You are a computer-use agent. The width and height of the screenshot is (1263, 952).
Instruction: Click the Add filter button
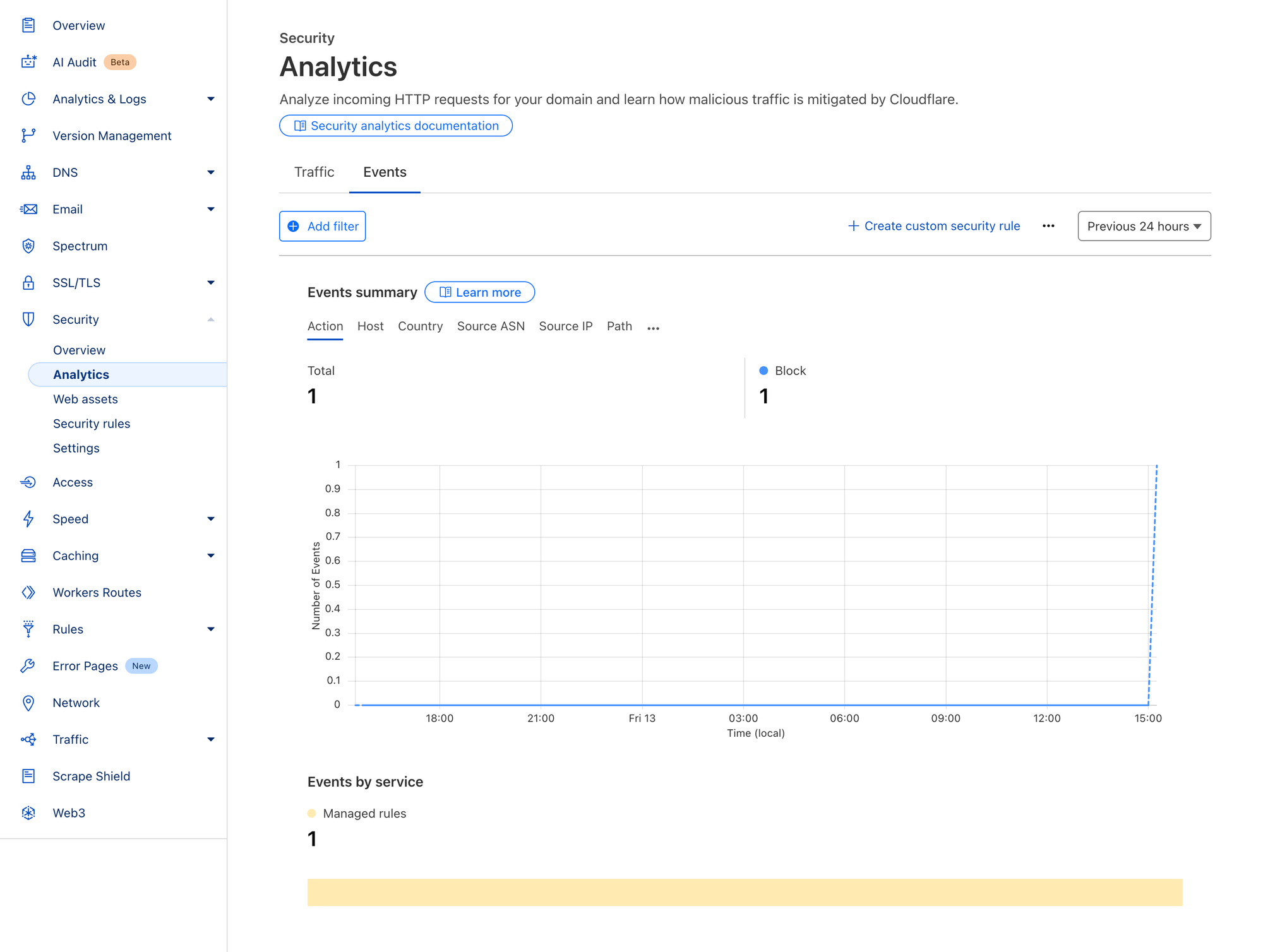[x=322, y=226]
